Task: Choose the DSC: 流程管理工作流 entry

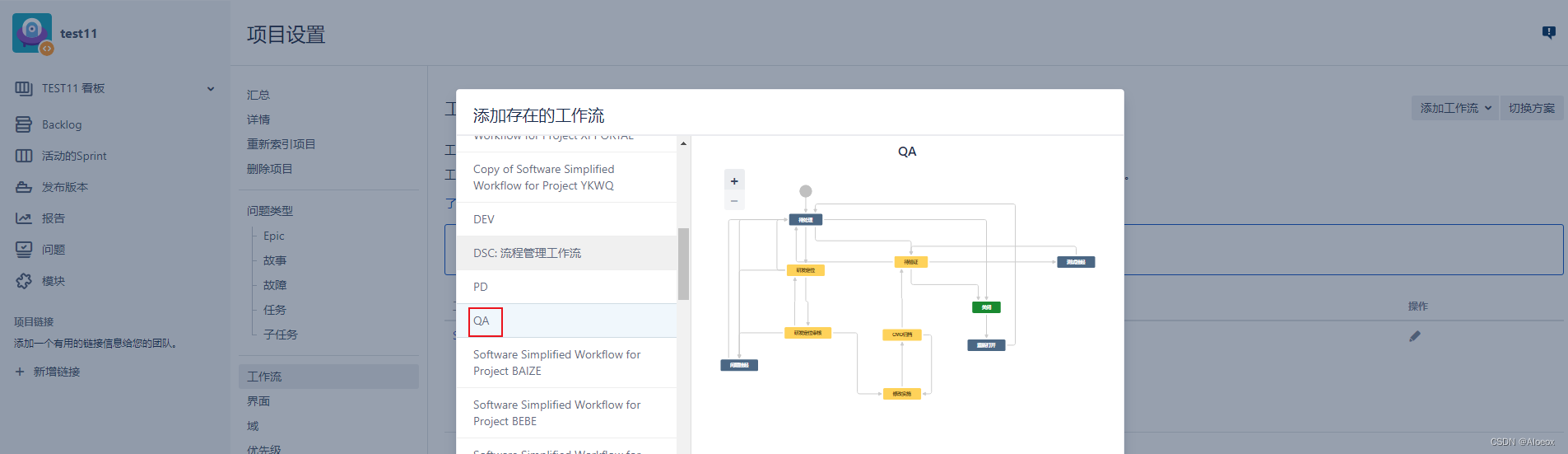Action: pos(527,253)
